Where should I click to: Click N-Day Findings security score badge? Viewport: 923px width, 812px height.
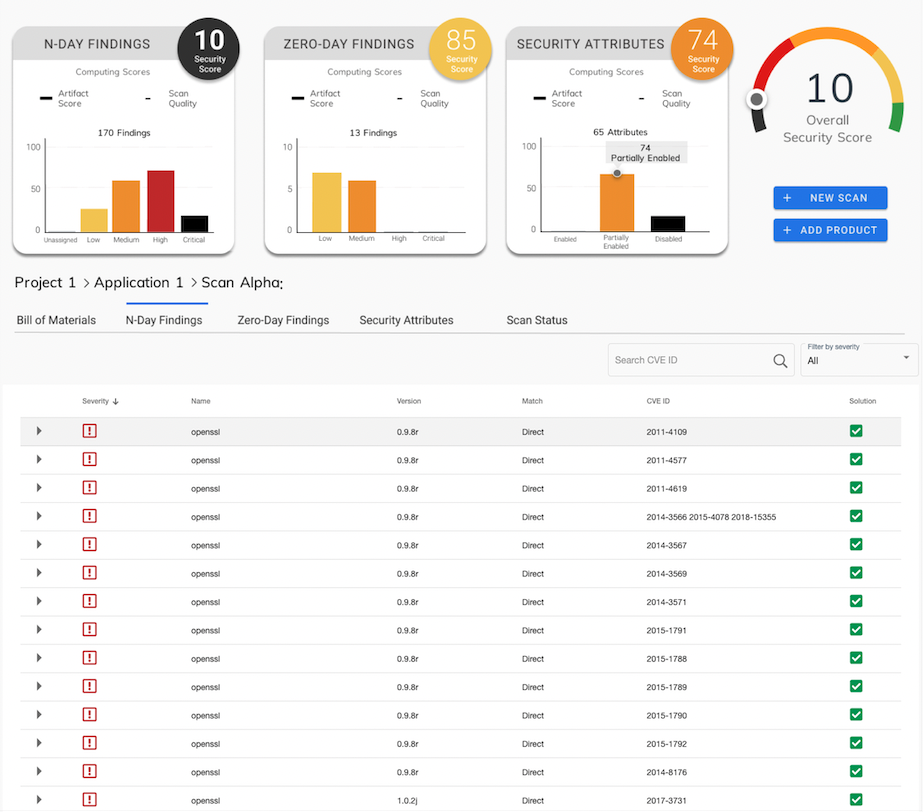pyautogui.click(x=209, y=49)
